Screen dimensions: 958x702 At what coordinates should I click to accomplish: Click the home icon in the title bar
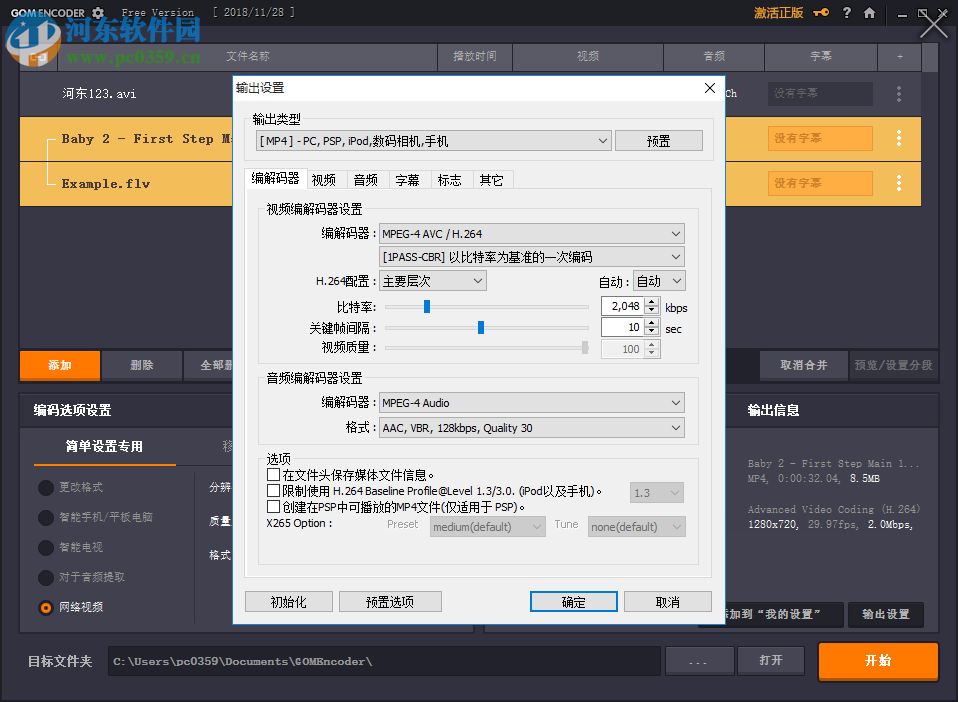[x=868, y=13]
